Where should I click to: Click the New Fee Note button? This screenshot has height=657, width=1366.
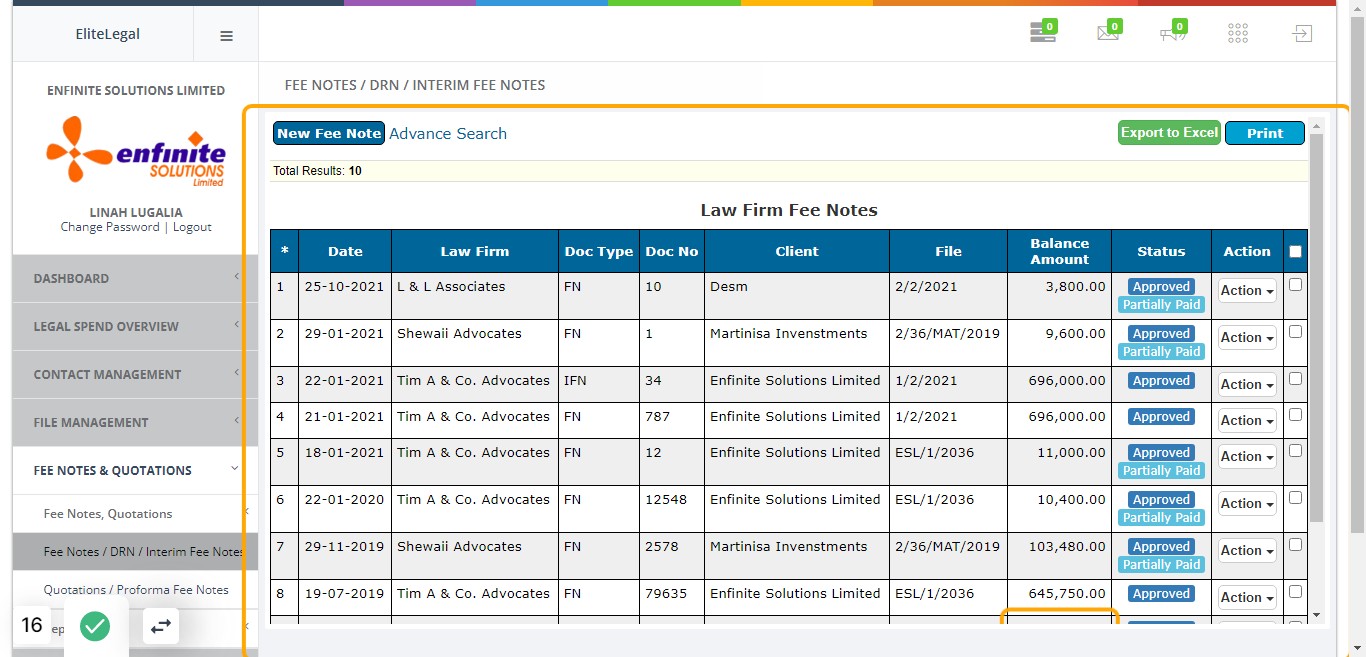329,133
